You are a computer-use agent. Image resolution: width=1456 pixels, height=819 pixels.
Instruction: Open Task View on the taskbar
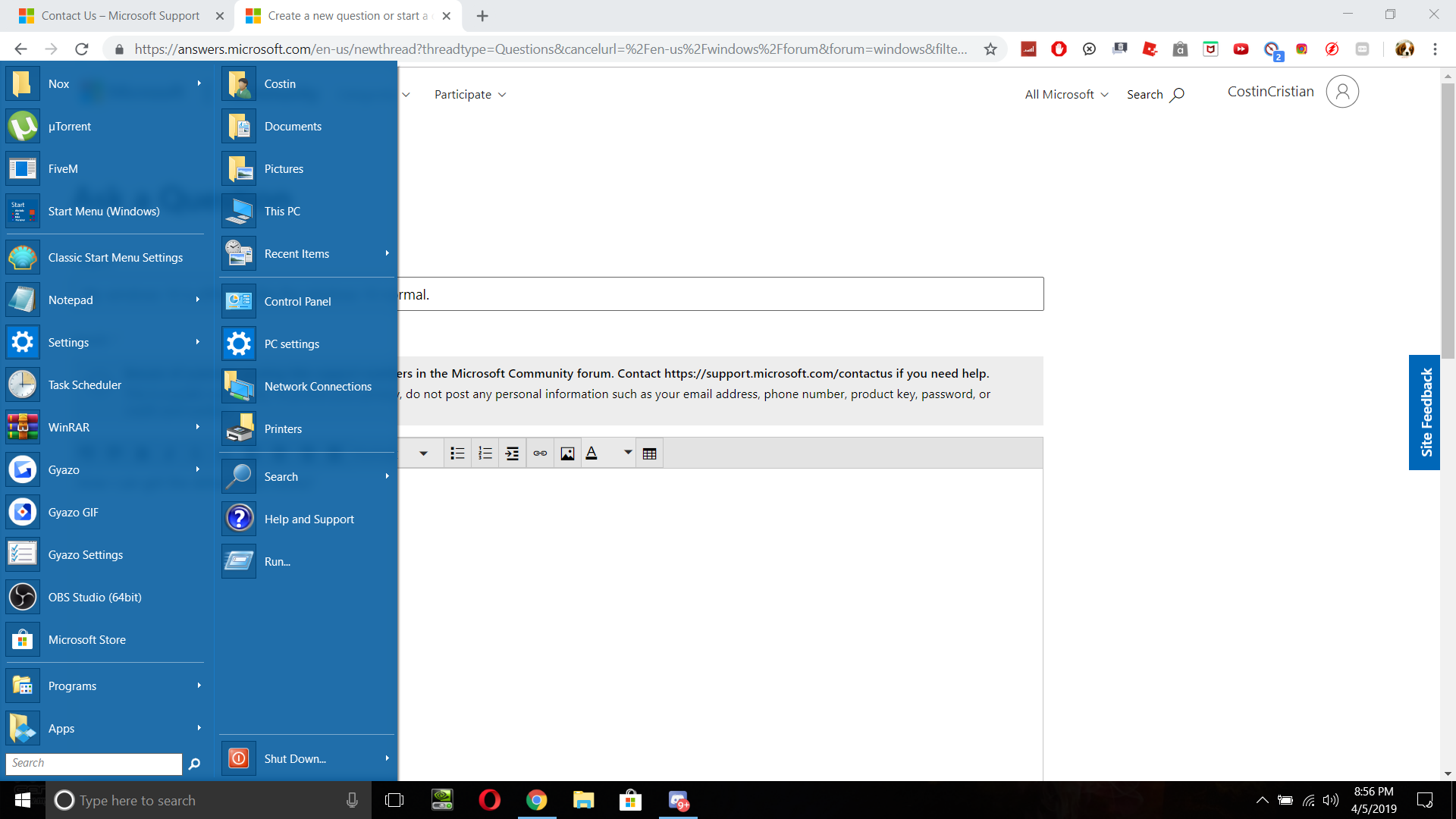pyautogui.click(x=394, y=800)
